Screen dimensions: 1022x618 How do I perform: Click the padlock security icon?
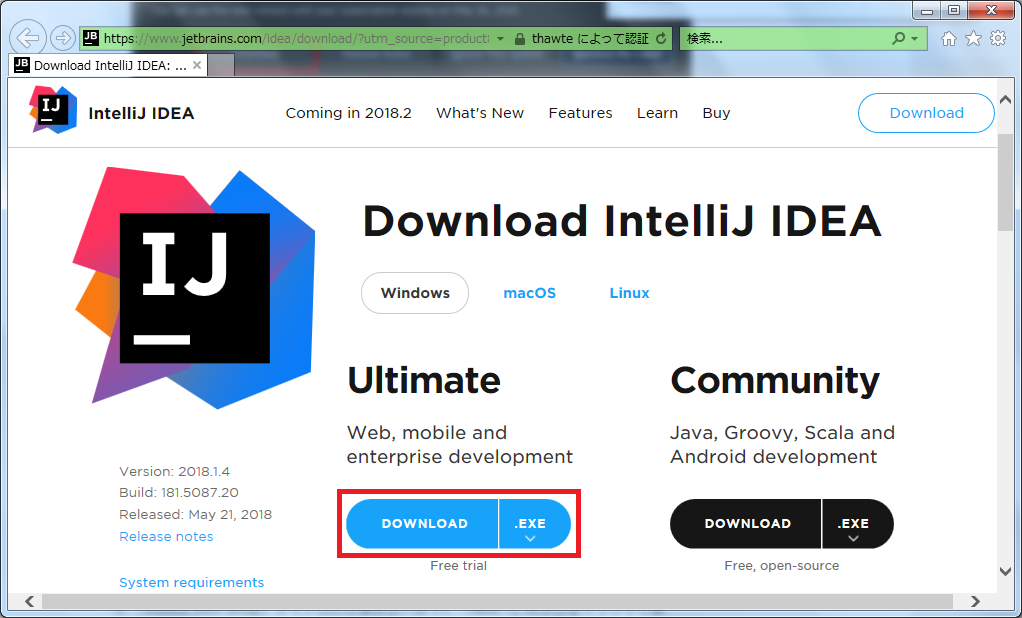519,39
